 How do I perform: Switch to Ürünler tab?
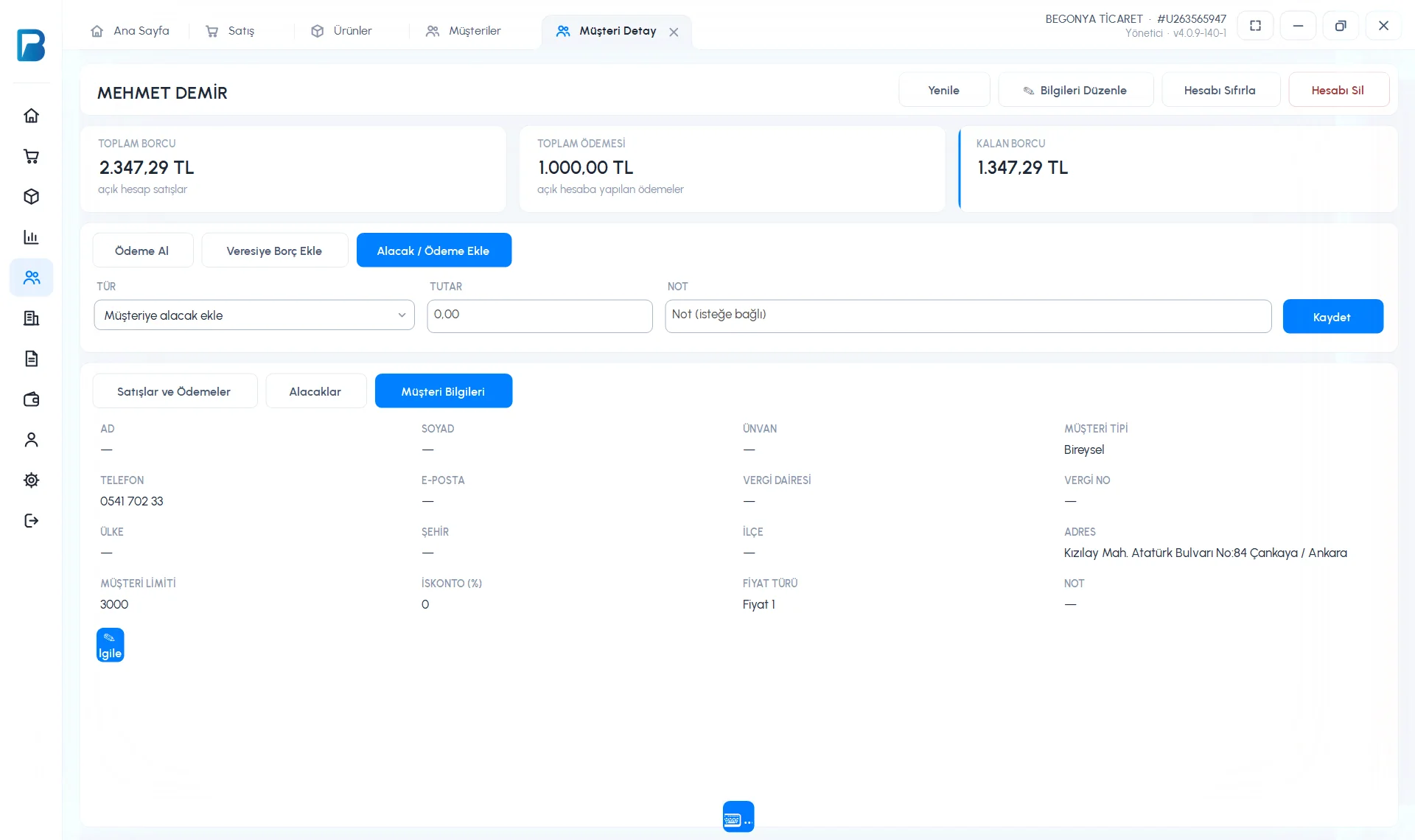pyautogui.click(x=341, y=31)
